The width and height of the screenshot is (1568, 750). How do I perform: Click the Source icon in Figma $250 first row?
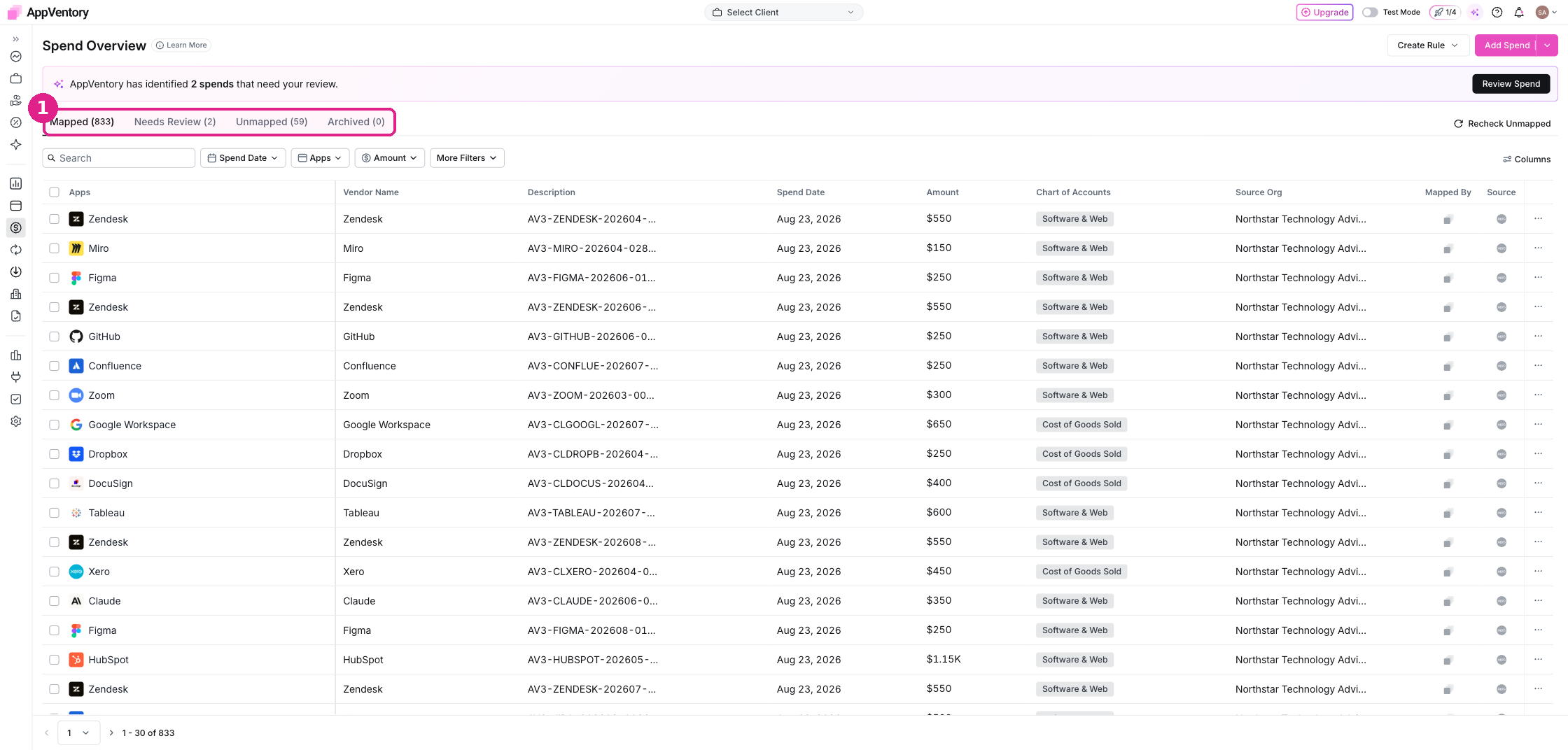(x=1501, y=278)
